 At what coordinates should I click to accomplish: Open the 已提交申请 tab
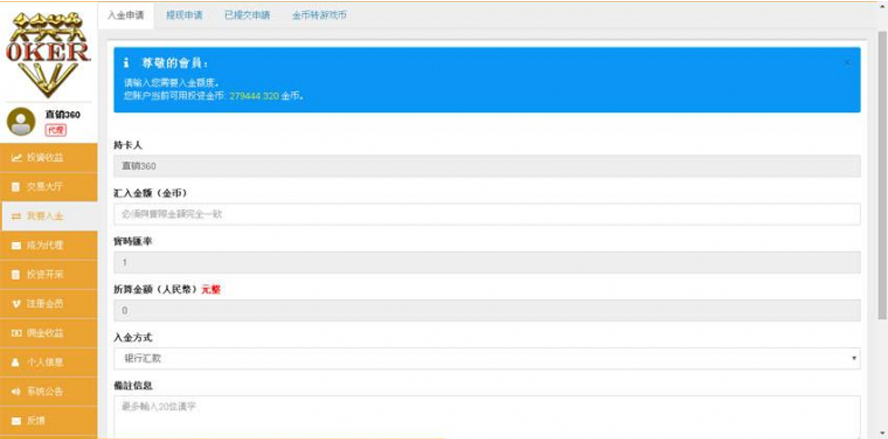247,16
